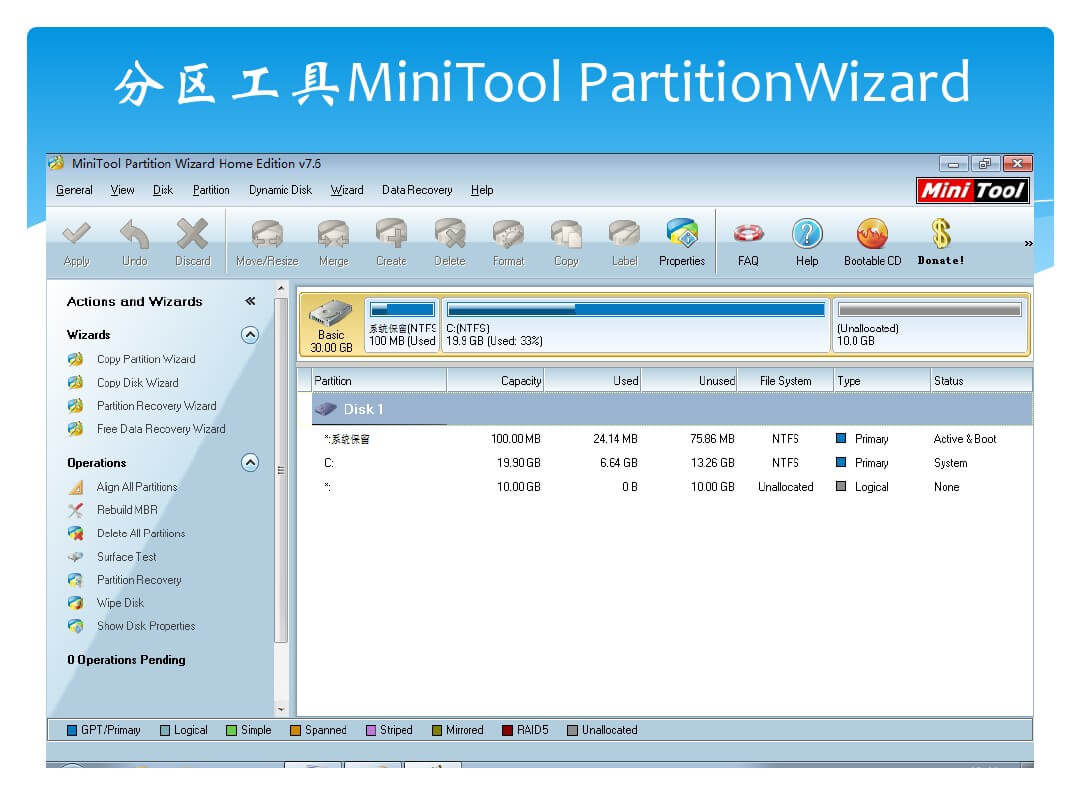This screenshot has height=810, width=1080.
Task: Click Rebuild MBR operation
Action: (127, 510)
